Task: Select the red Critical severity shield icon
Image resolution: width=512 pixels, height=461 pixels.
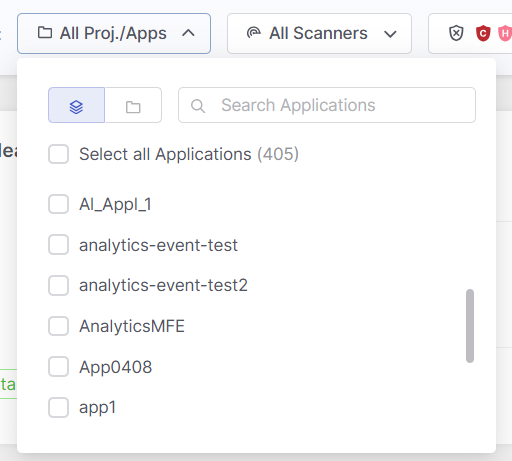Action: [483, 33]
